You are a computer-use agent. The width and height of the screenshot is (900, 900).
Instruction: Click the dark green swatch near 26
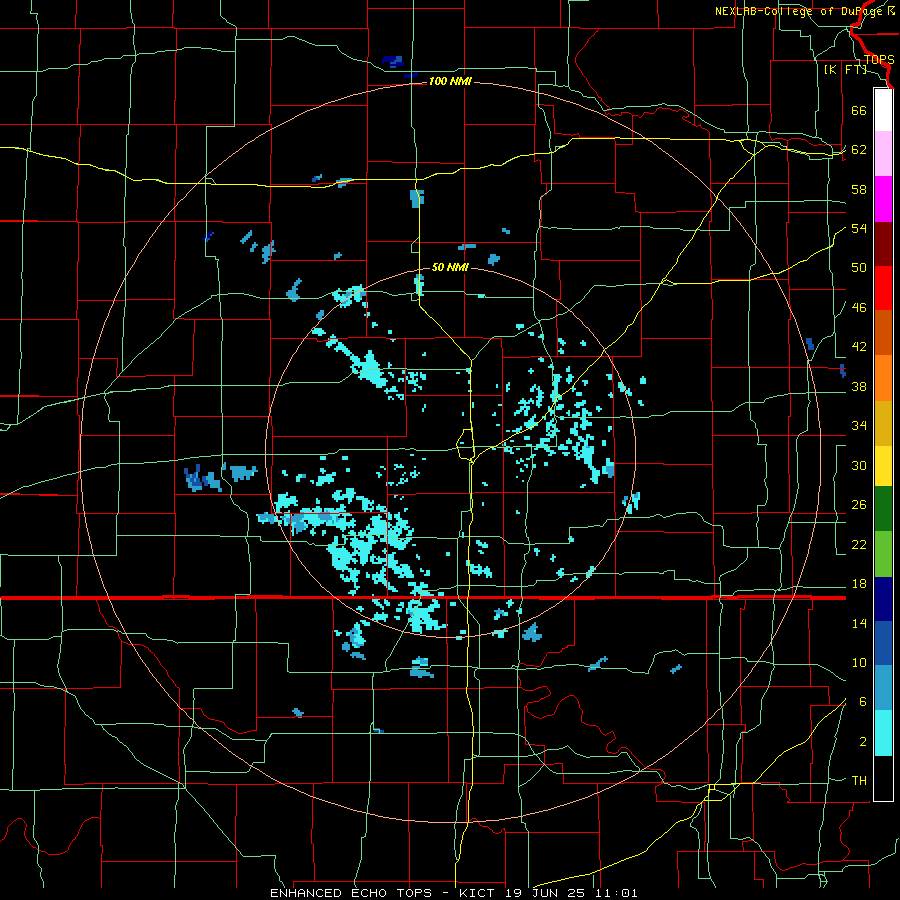(883, 509)
